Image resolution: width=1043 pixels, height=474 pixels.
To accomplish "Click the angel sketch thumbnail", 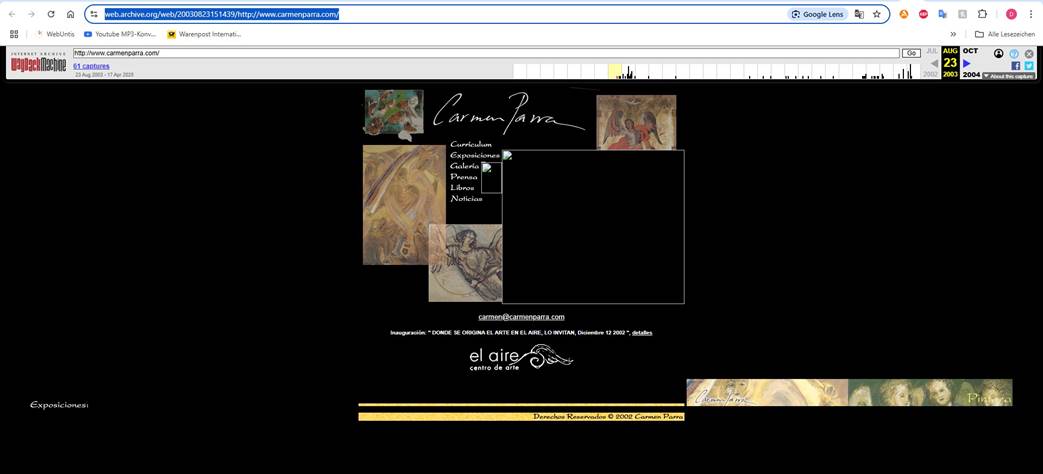I will (x=465, y=263).
